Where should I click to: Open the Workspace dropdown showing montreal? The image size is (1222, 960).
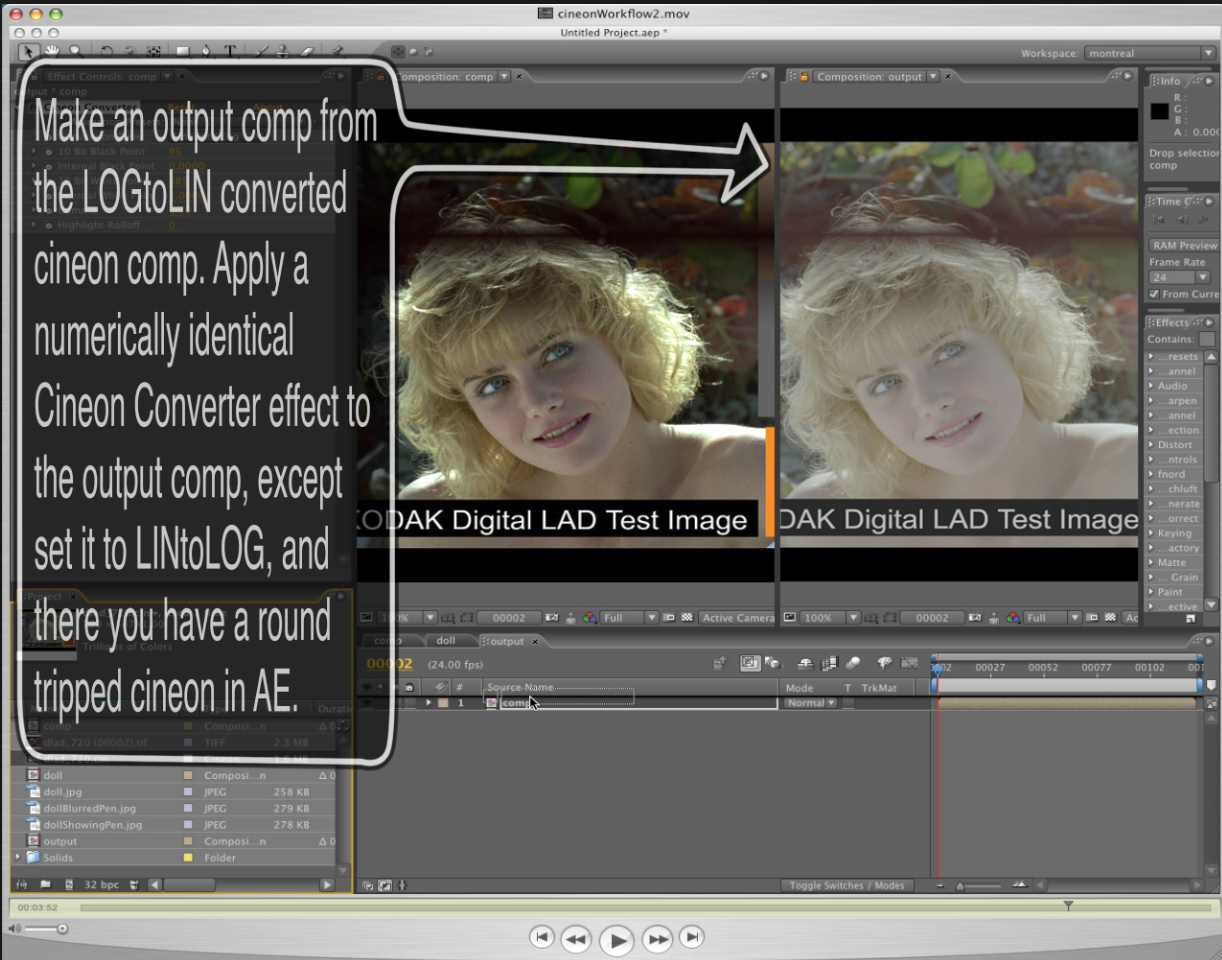click(1149, 53)
